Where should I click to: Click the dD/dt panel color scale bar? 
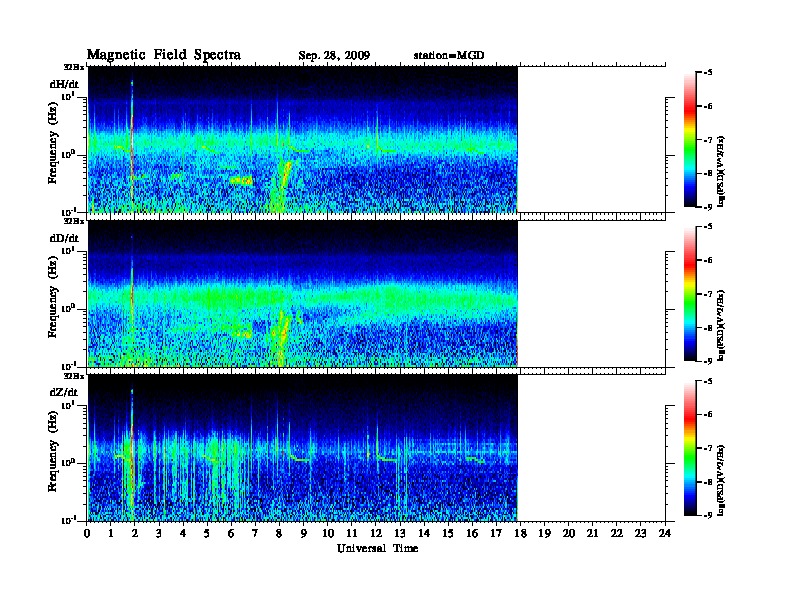(x=689, y=293)
